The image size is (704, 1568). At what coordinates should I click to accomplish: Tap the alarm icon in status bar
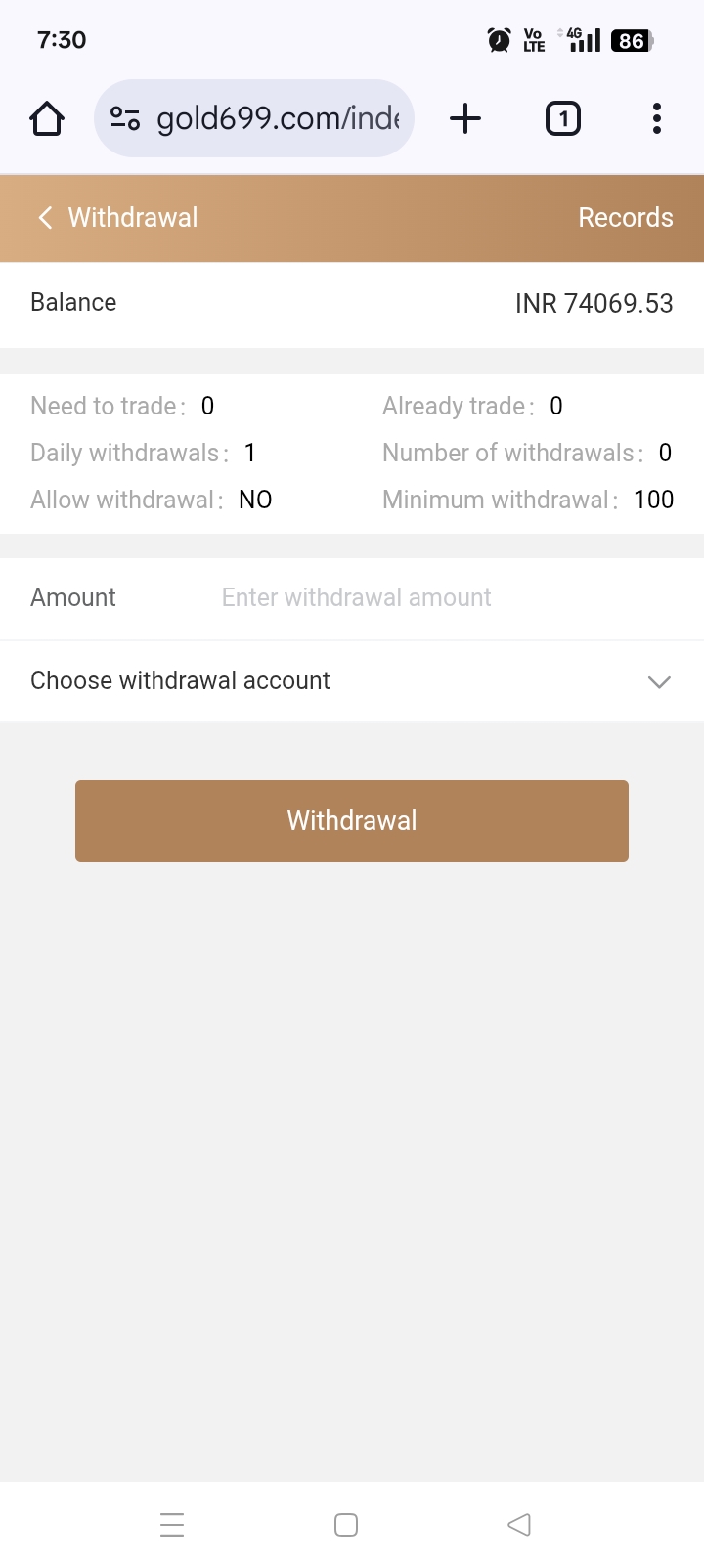coord(499,40)
